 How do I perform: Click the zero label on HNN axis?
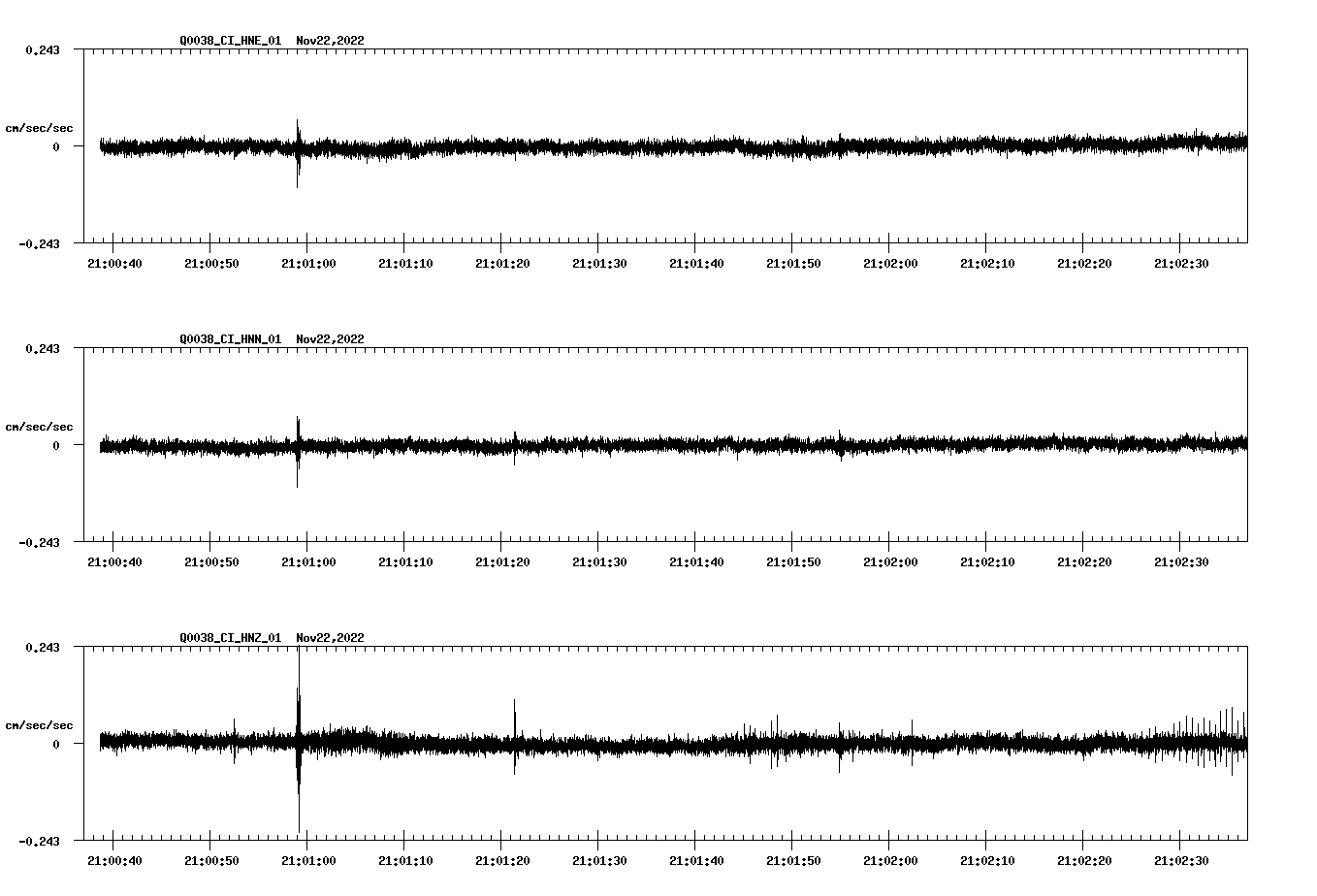(x=56, y=445)
